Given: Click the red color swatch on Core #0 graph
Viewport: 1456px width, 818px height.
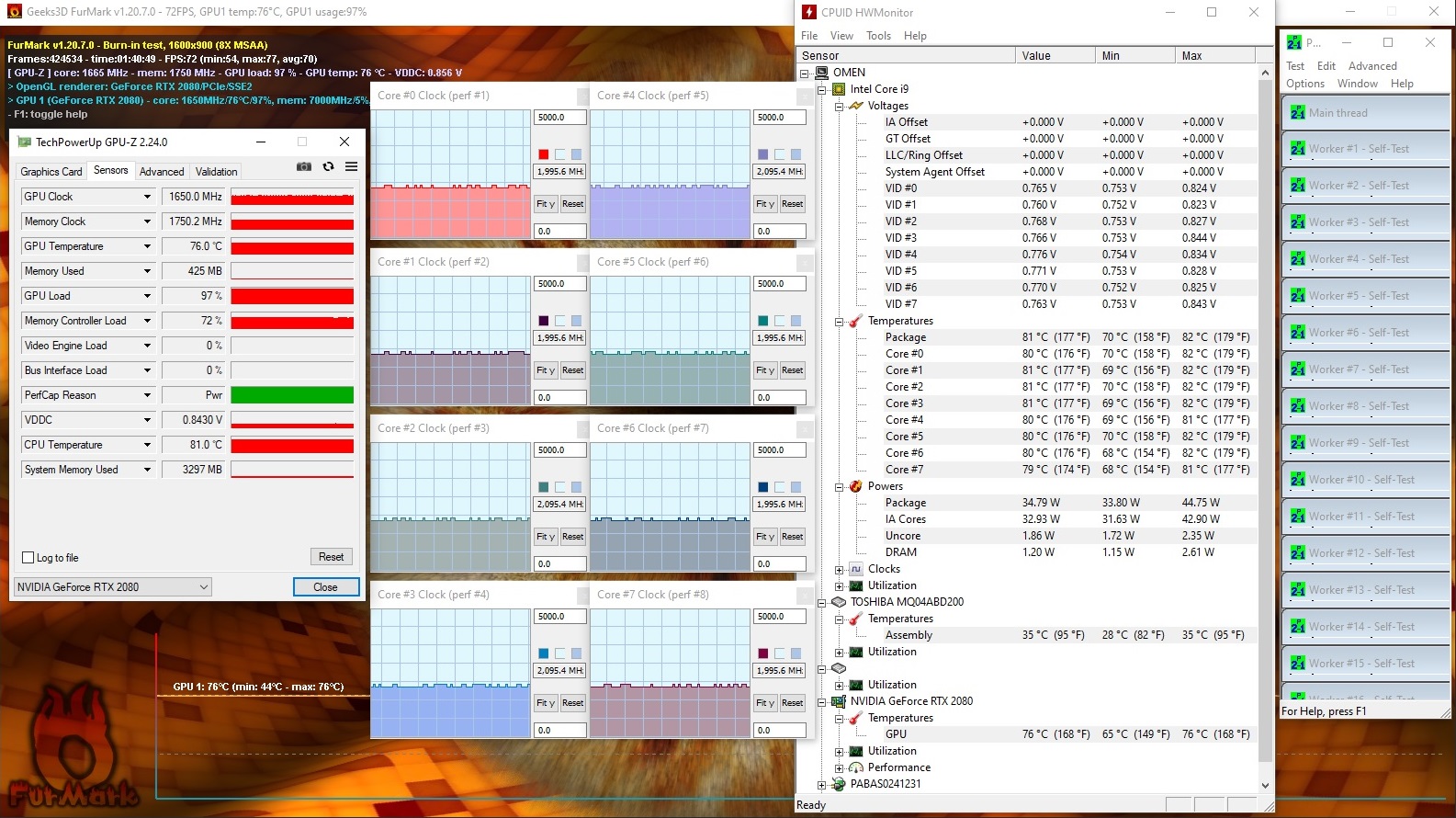Looking at the screenshot, I should tap(543, 154).
